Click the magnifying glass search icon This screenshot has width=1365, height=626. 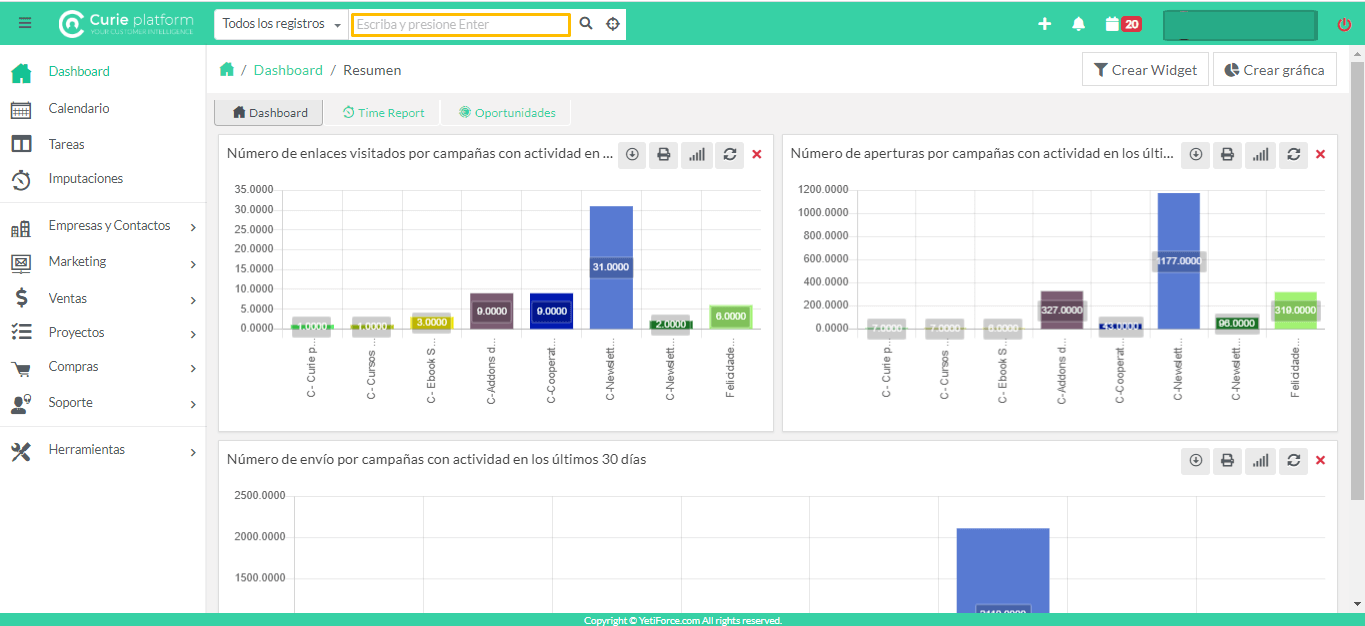pyautogui.click(x=586, y=24)
